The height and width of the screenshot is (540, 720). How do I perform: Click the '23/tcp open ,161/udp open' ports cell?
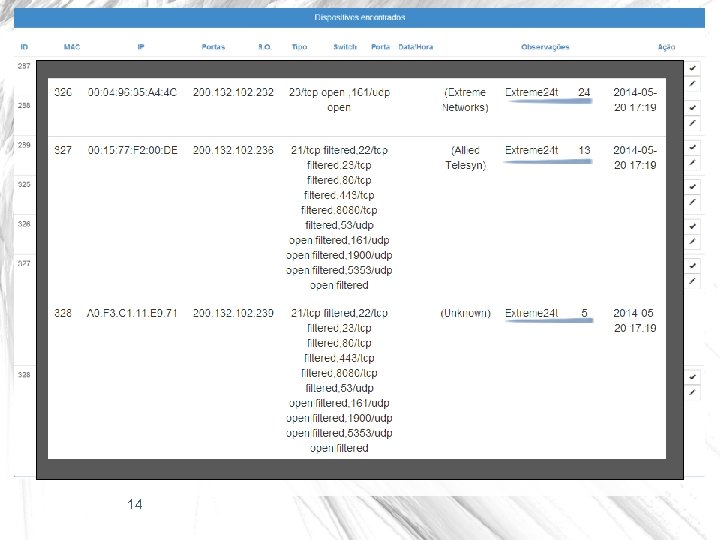coord(339,100)
